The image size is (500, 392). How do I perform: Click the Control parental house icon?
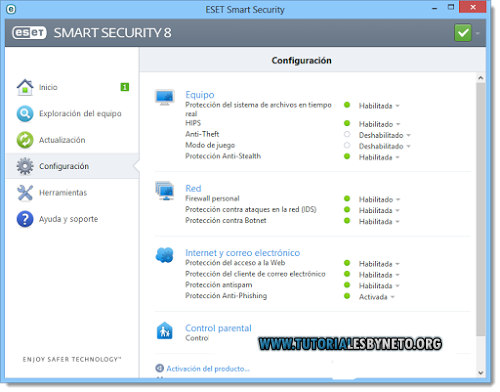pos(165,331)
